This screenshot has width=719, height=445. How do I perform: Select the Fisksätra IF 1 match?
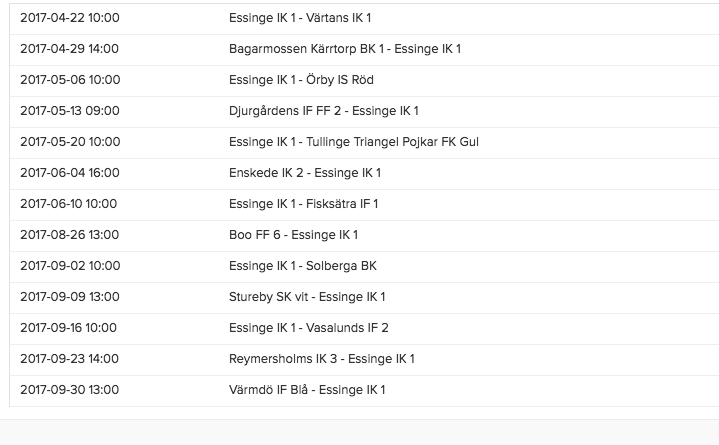[x=303, y=204]
